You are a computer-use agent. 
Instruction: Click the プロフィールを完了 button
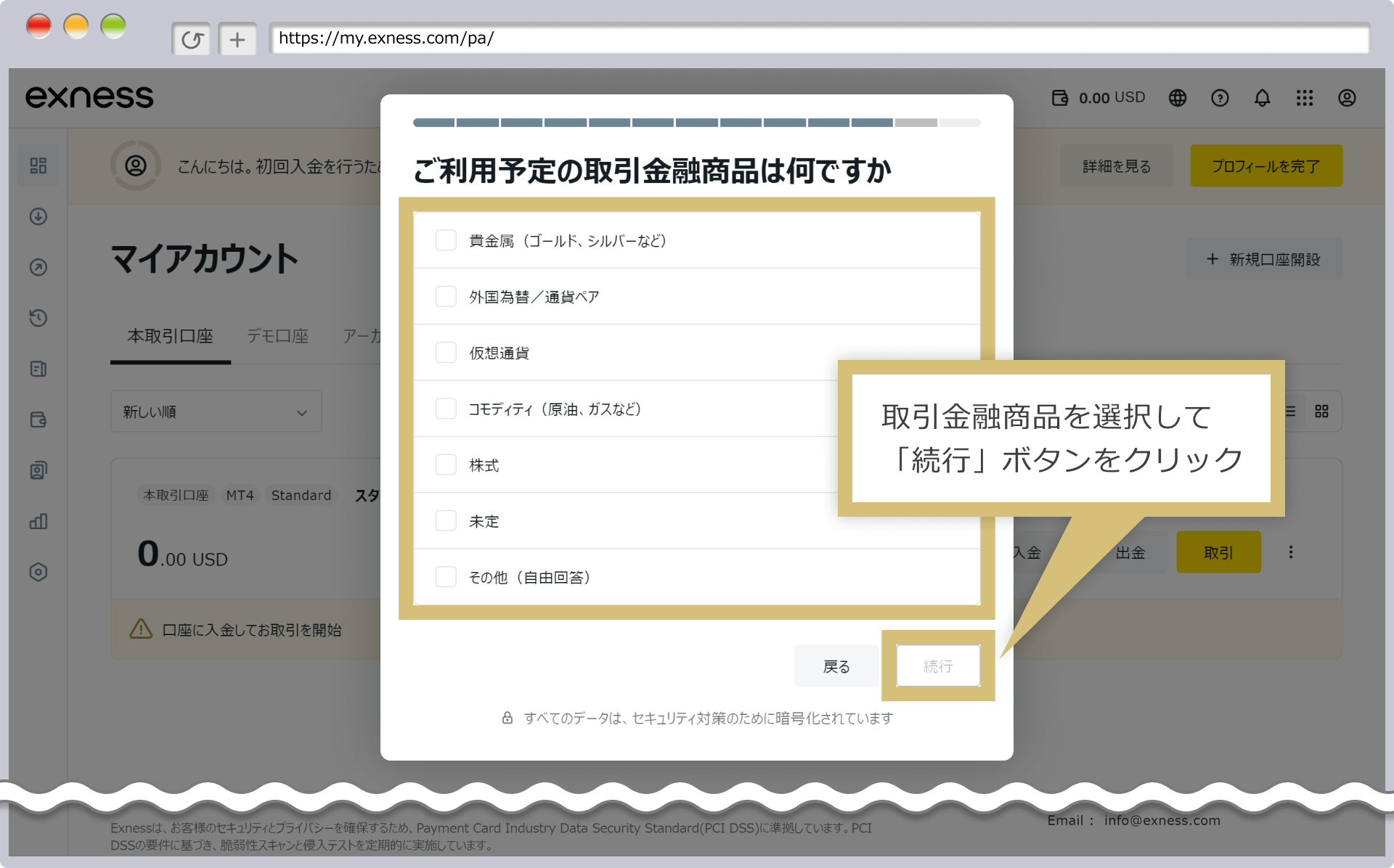pyautogui.click(x=1266, y=166)
